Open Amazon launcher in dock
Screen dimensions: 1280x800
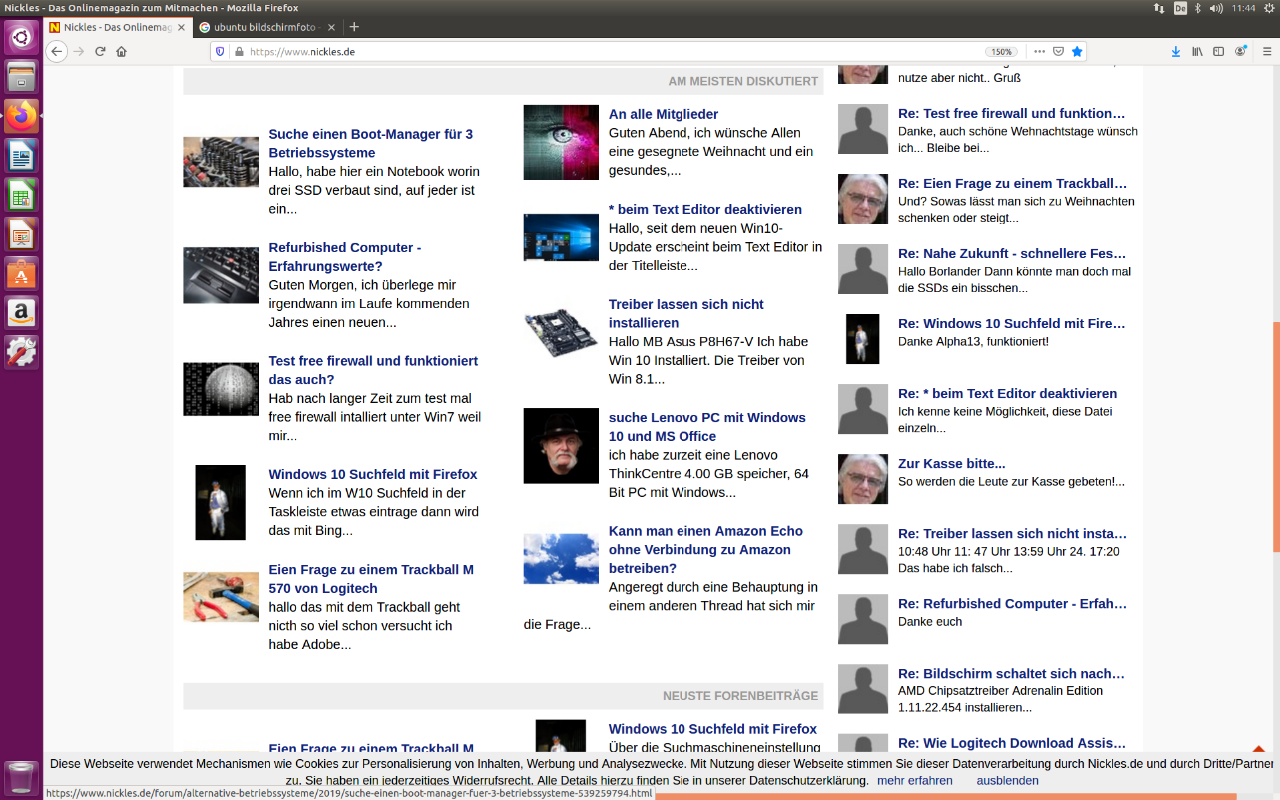[x=21, y=312]
